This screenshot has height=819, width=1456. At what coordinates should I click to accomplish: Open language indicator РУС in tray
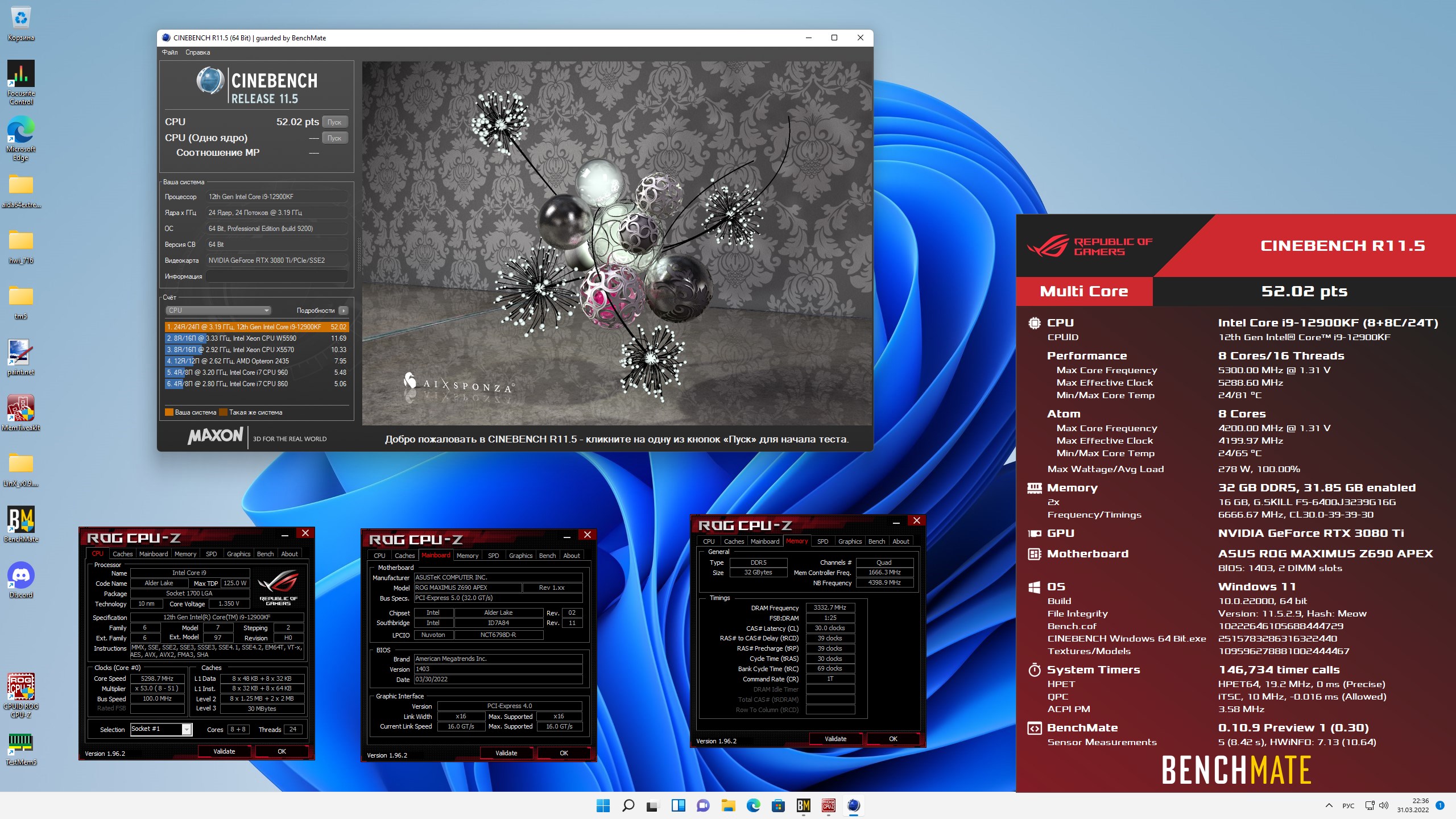coord(1349,805)
